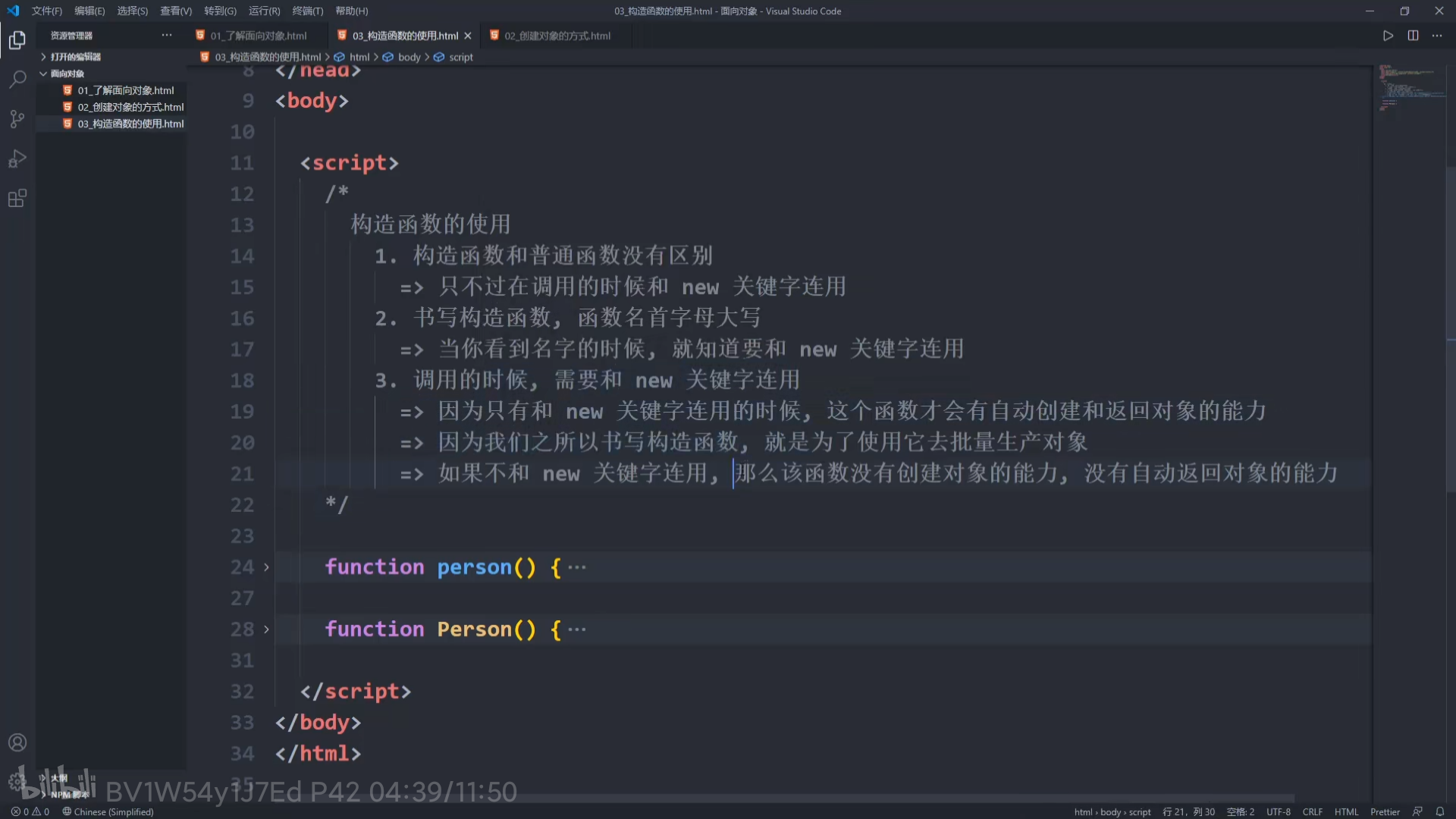Expand folded function person on line 24
The width and height of the screenshot is (1456, 819).
pyautogui.click(x=266, y=567)
